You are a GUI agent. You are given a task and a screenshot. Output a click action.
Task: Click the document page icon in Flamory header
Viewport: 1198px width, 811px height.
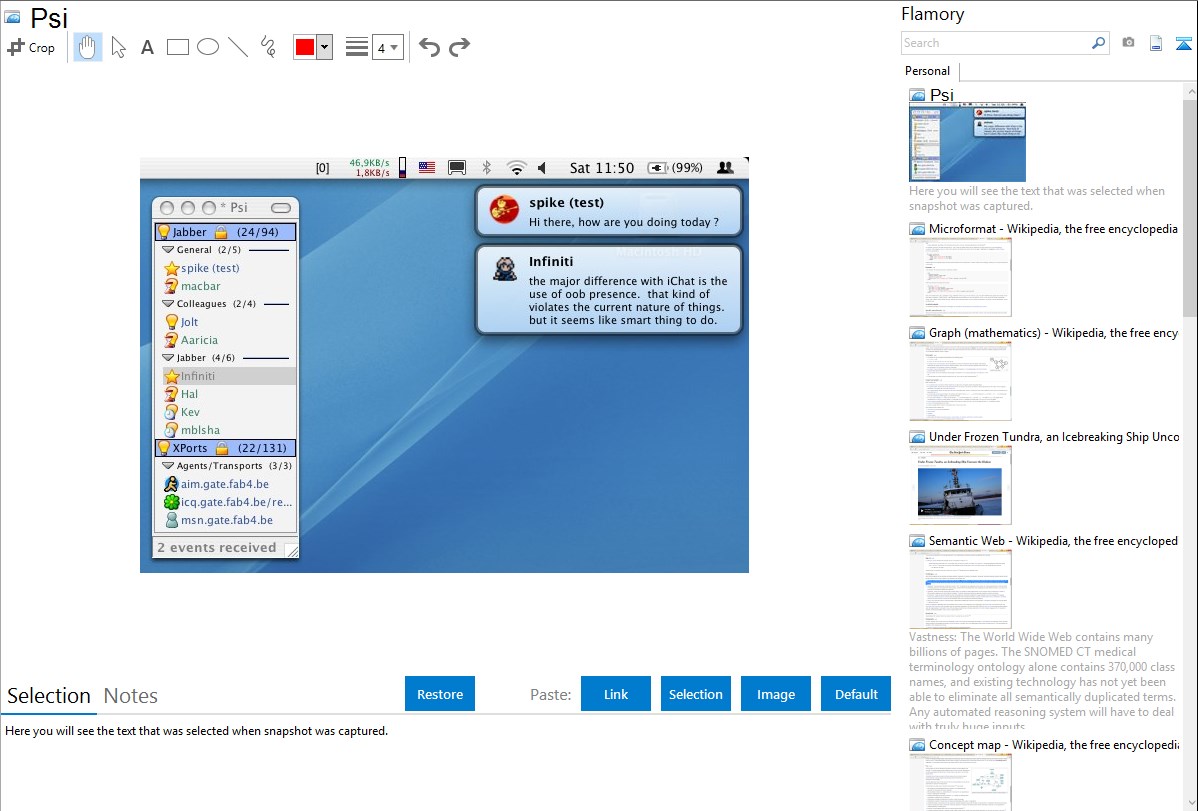1156,43
